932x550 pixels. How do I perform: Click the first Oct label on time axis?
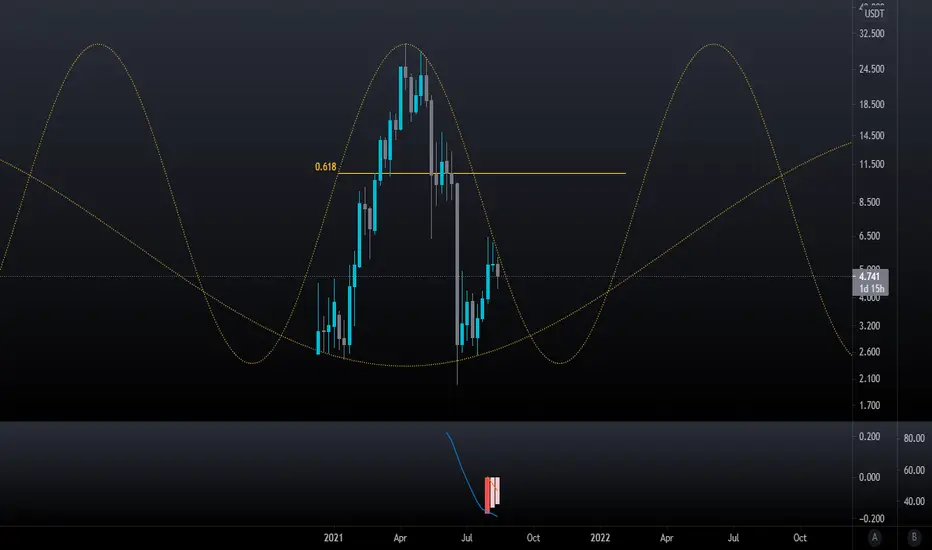point(533,538)
